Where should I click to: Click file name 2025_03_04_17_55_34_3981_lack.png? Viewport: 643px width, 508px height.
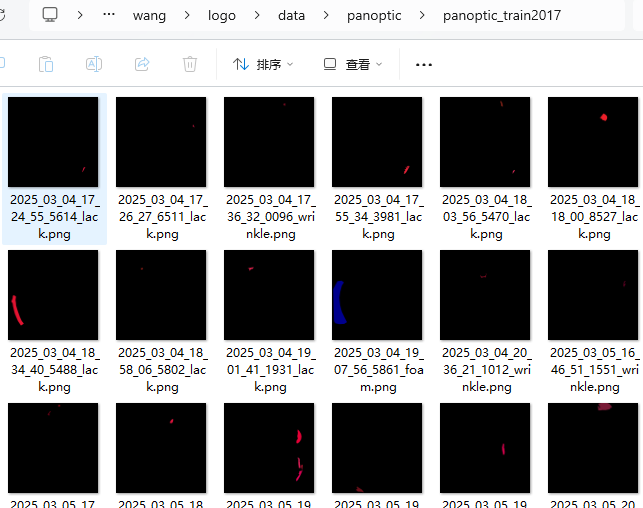tap(379, 217)
